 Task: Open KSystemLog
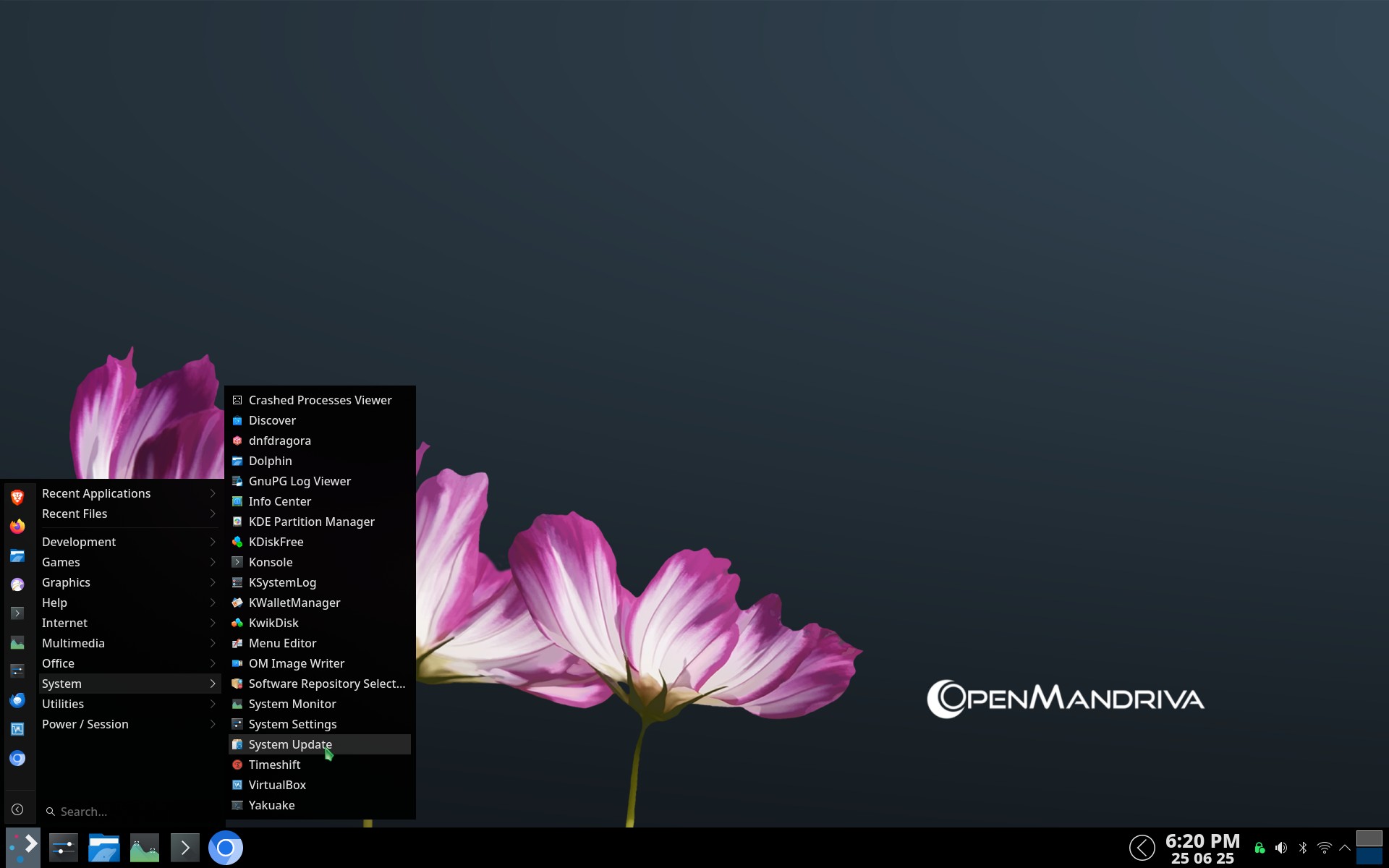click(320, 582)
